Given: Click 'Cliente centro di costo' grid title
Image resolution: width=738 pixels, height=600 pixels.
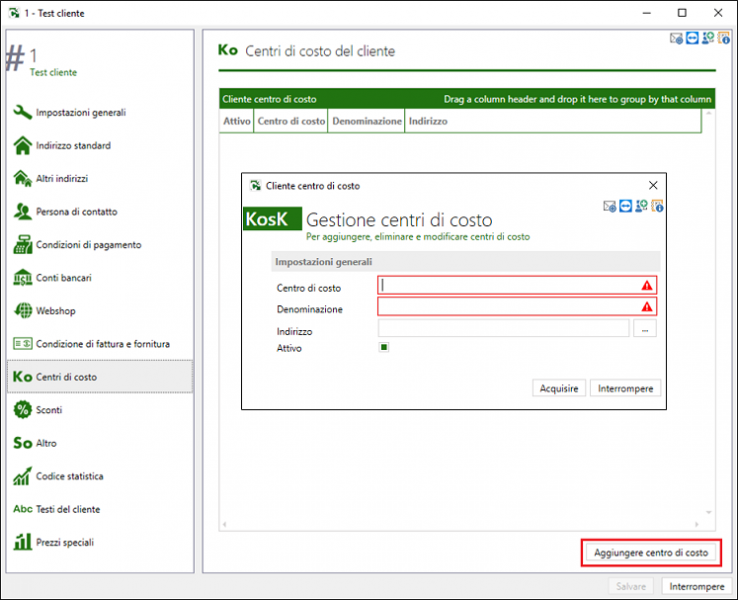Looking at the screenshot, I should pos(269,99).
